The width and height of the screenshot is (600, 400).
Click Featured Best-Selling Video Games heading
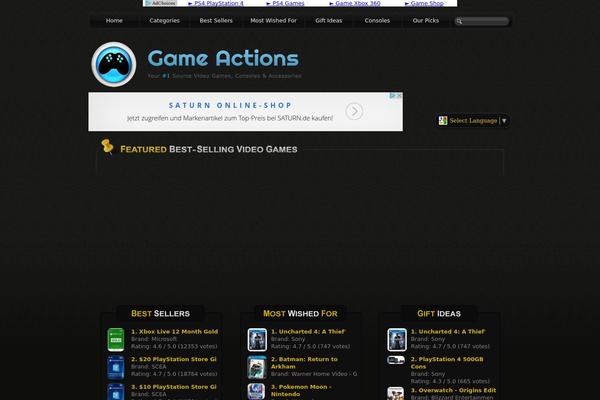(x=209, y=149)
